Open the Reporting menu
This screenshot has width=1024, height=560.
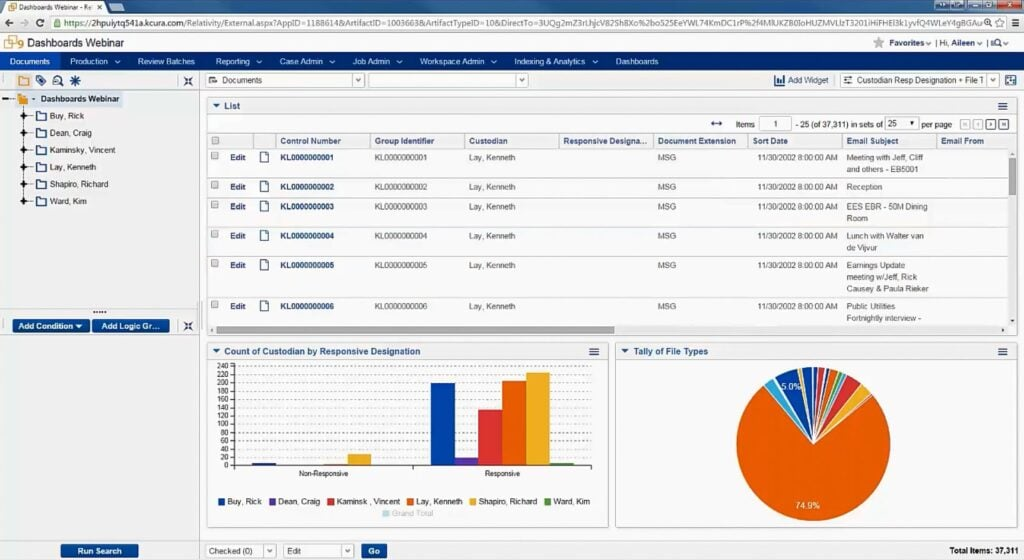click(238, 61)
